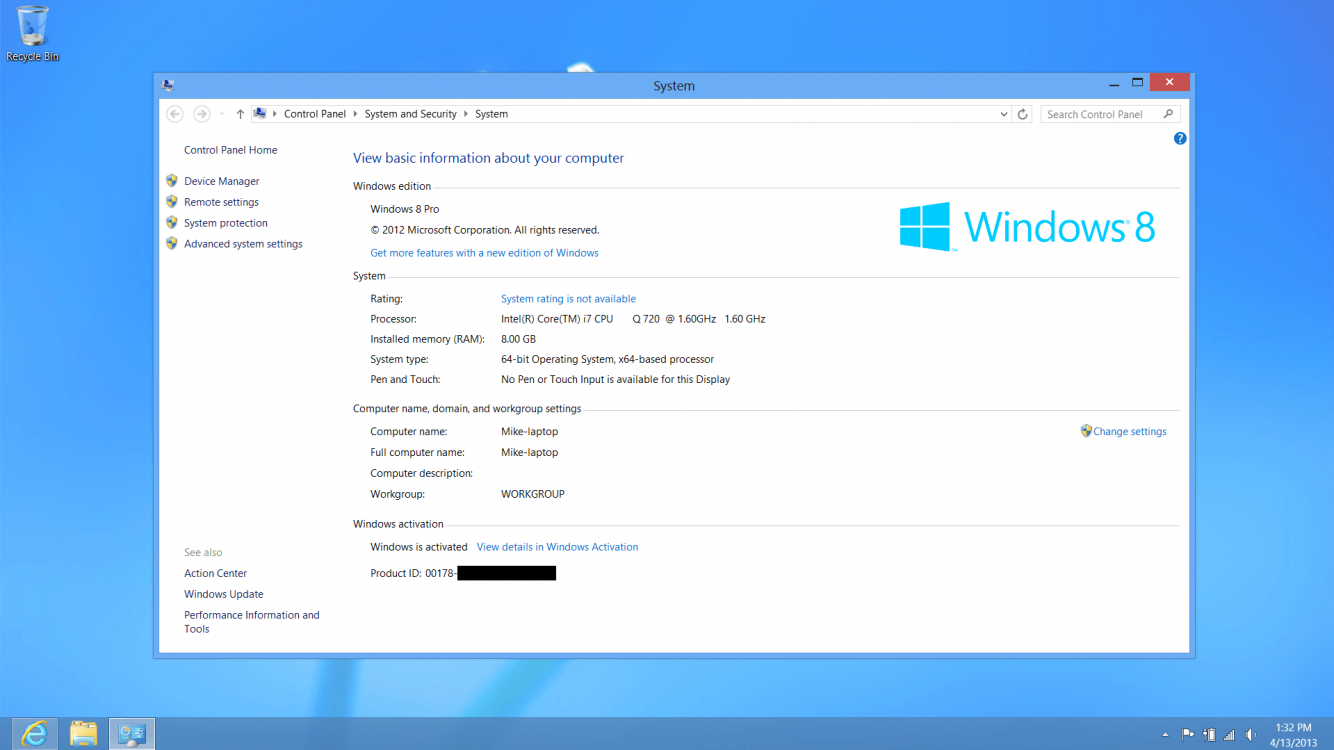Click the Windows 8 Pro edition text
Viewport: 1334px width, 750px height.
405,209
